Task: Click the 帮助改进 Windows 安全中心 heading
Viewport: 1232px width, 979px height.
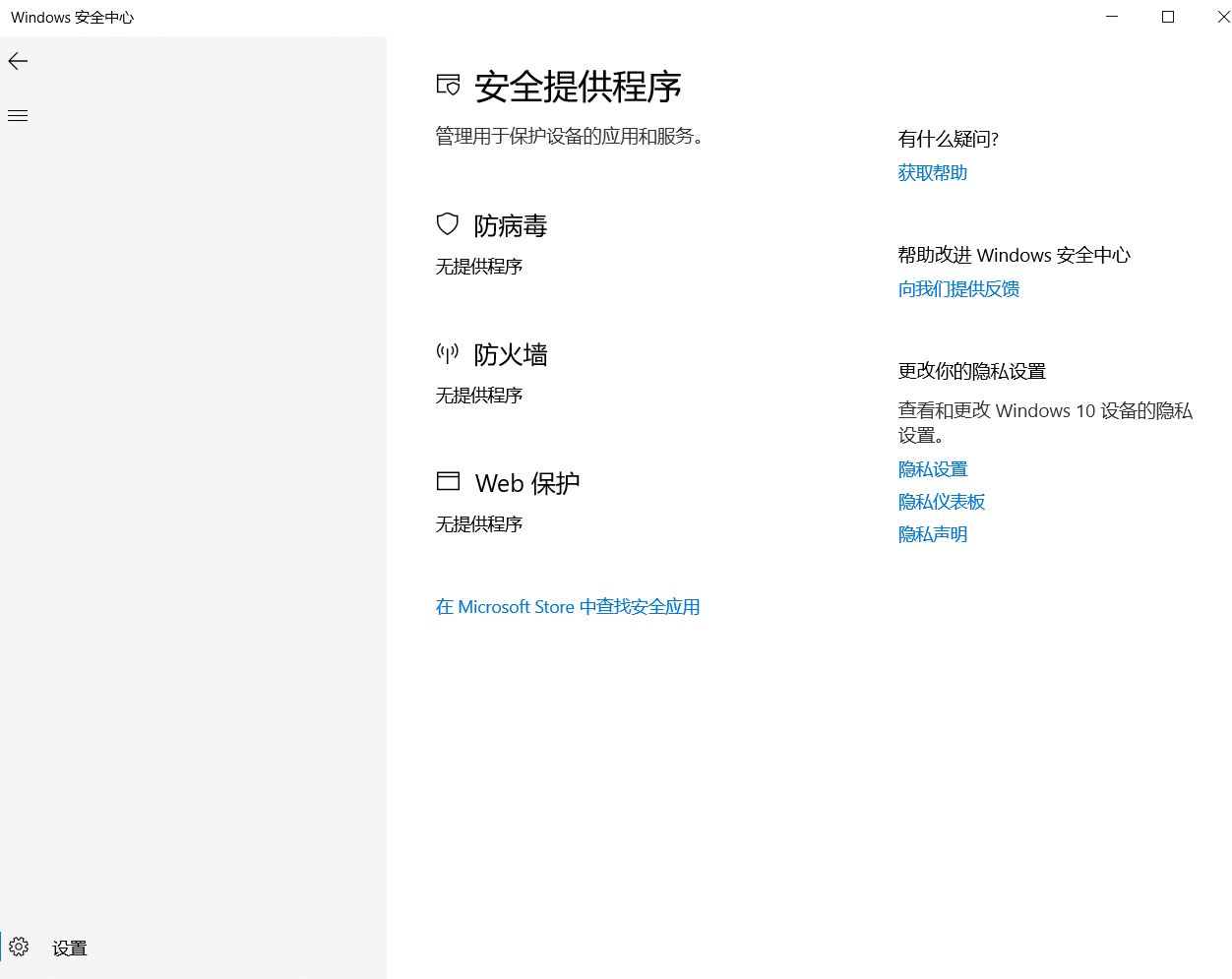Action: point(1014,256)
